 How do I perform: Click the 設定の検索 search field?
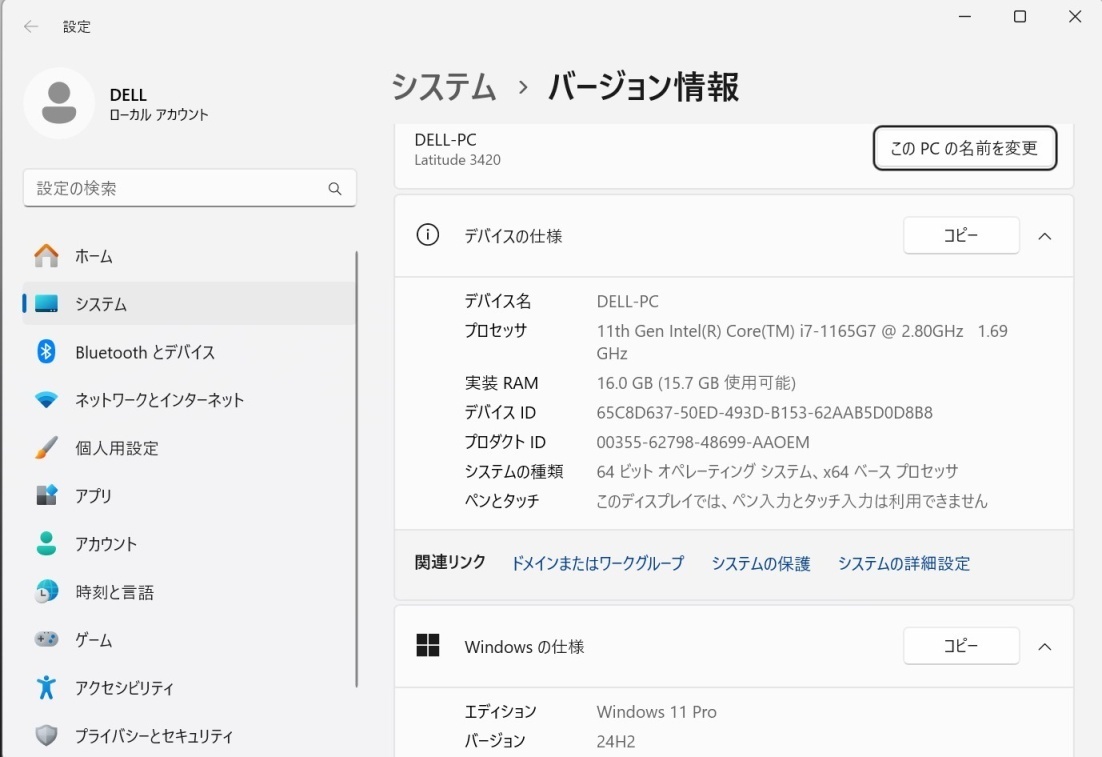point(180,188)
